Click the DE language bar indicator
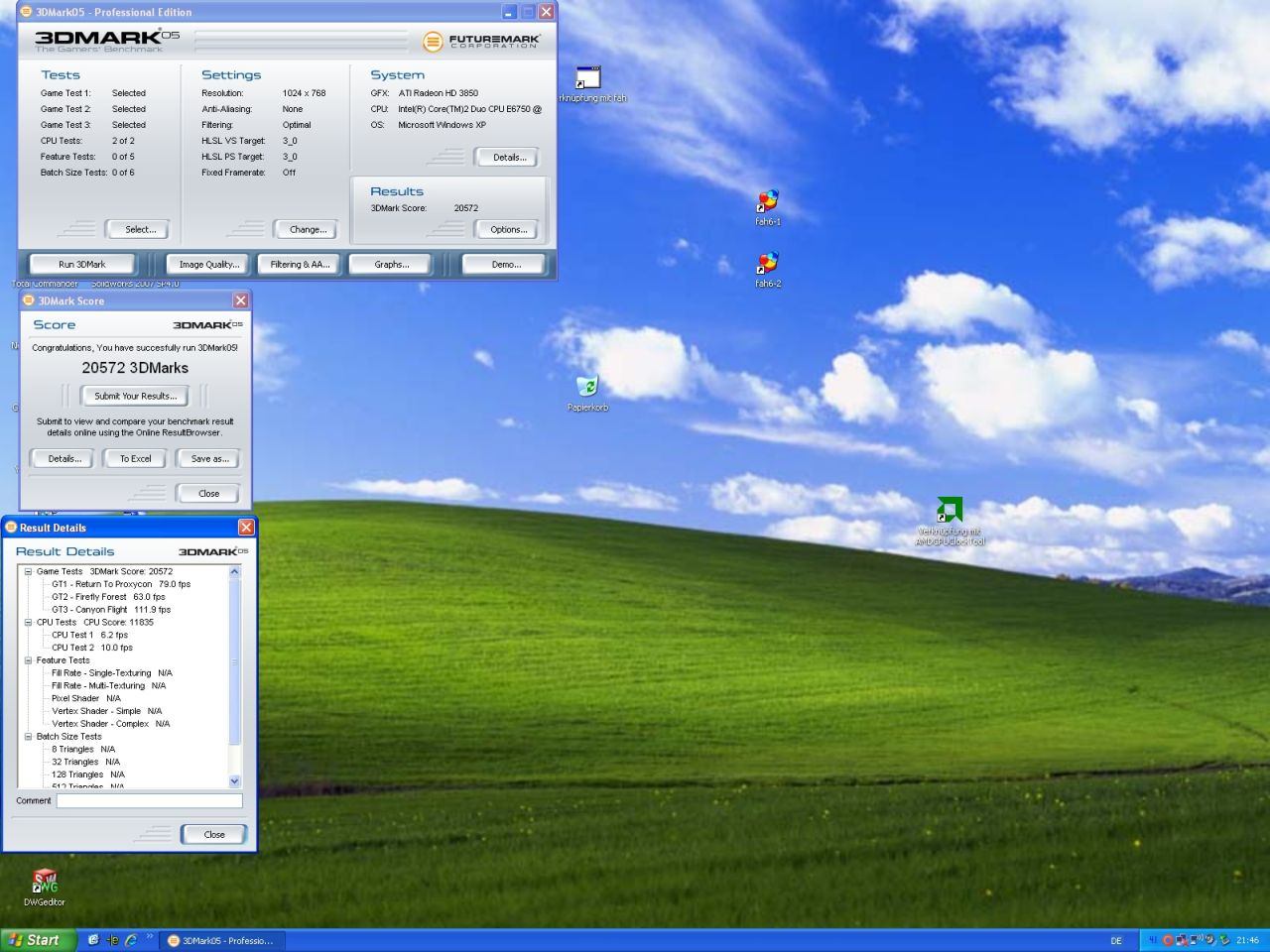1270x952 pixels. click(1116, 941)
